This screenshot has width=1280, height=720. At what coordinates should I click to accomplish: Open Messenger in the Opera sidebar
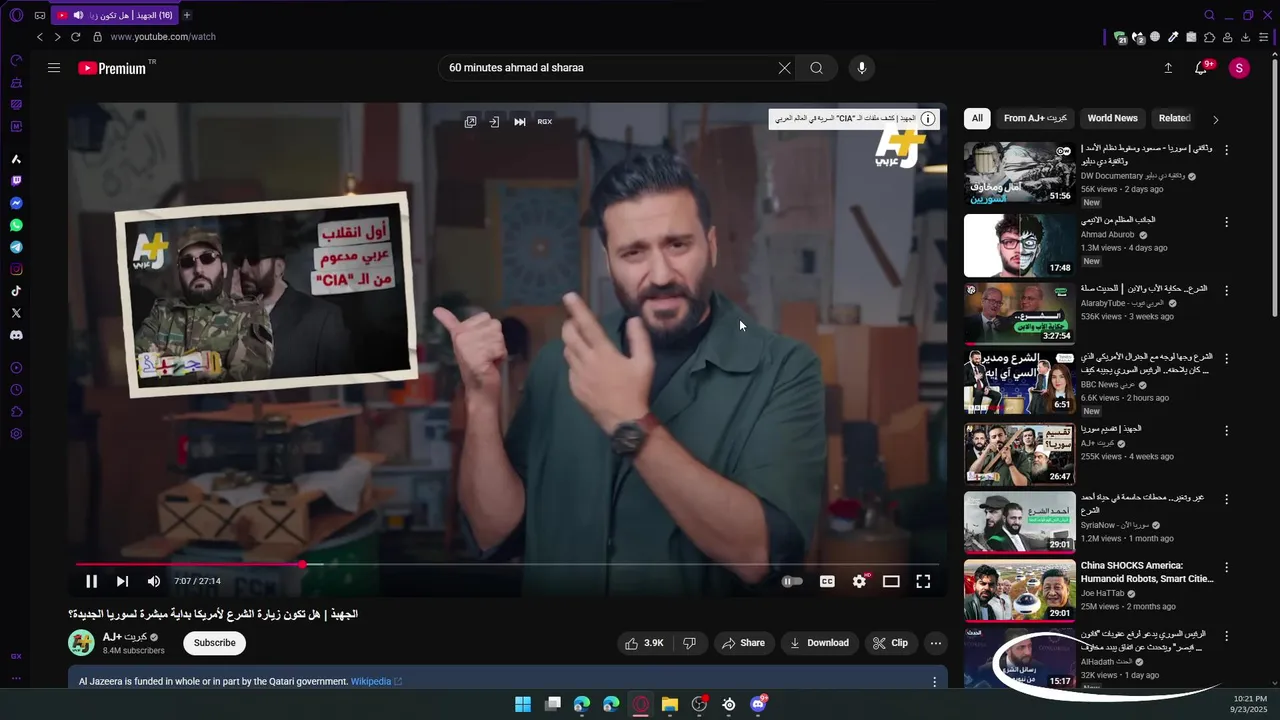(16, 203)
